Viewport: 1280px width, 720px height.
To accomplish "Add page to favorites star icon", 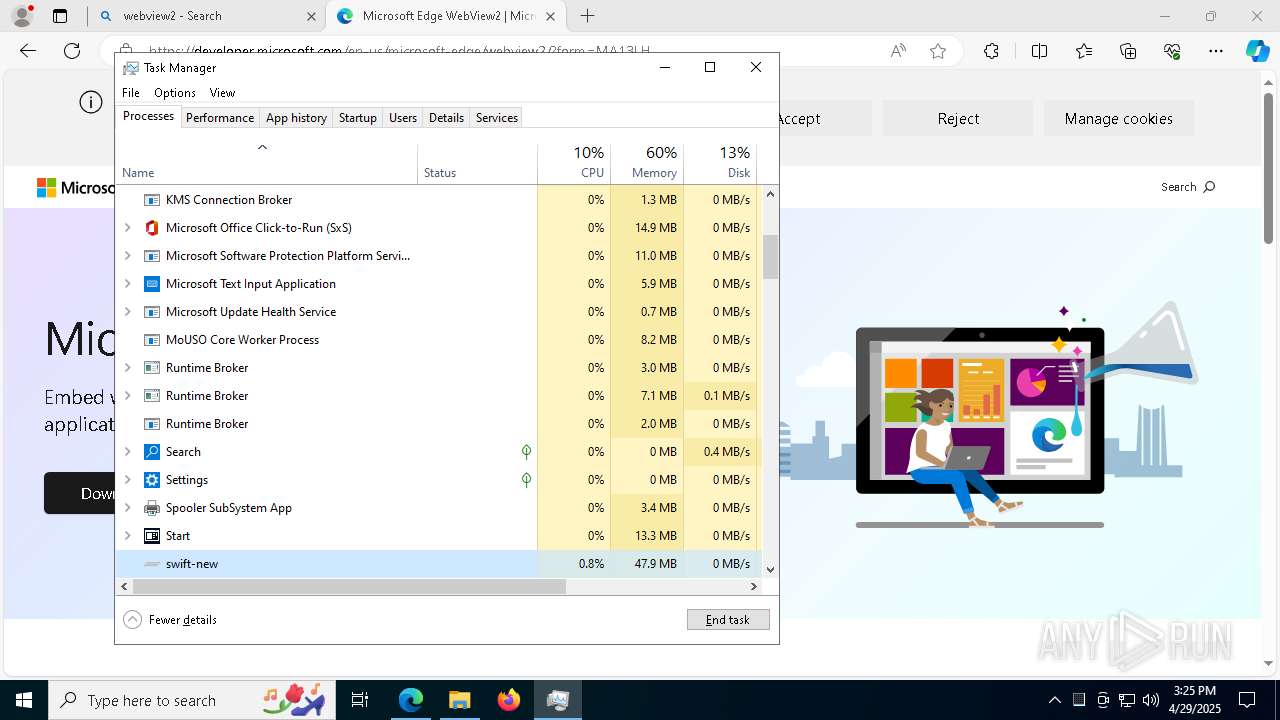I will tap(938, 51).
